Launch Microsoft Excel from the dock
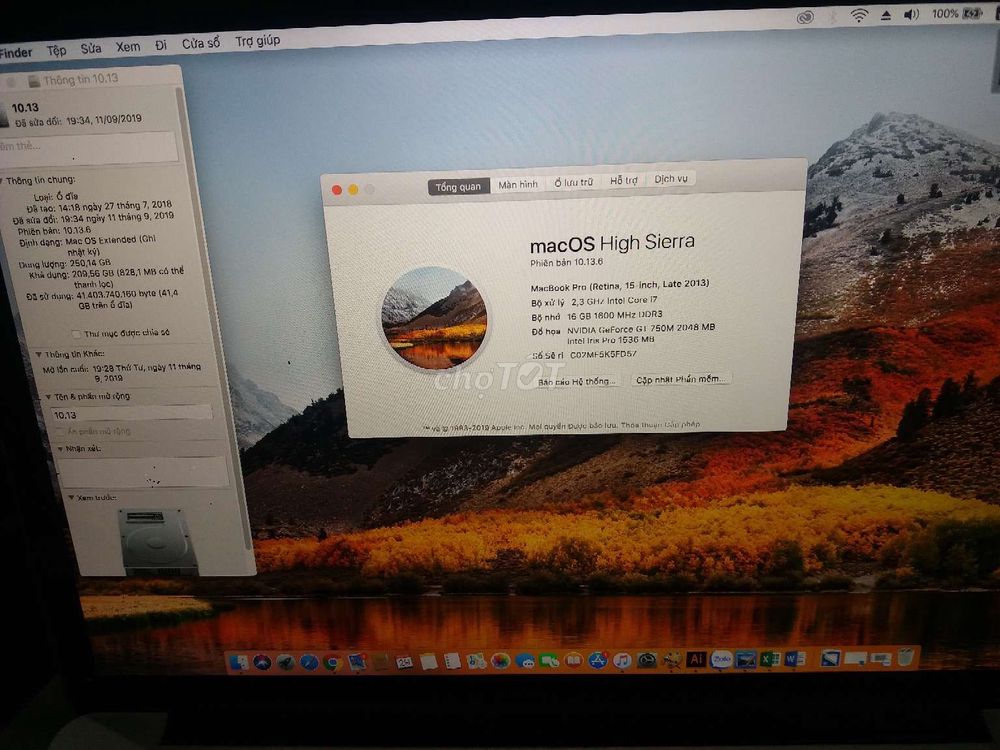 tap(770, 658)
